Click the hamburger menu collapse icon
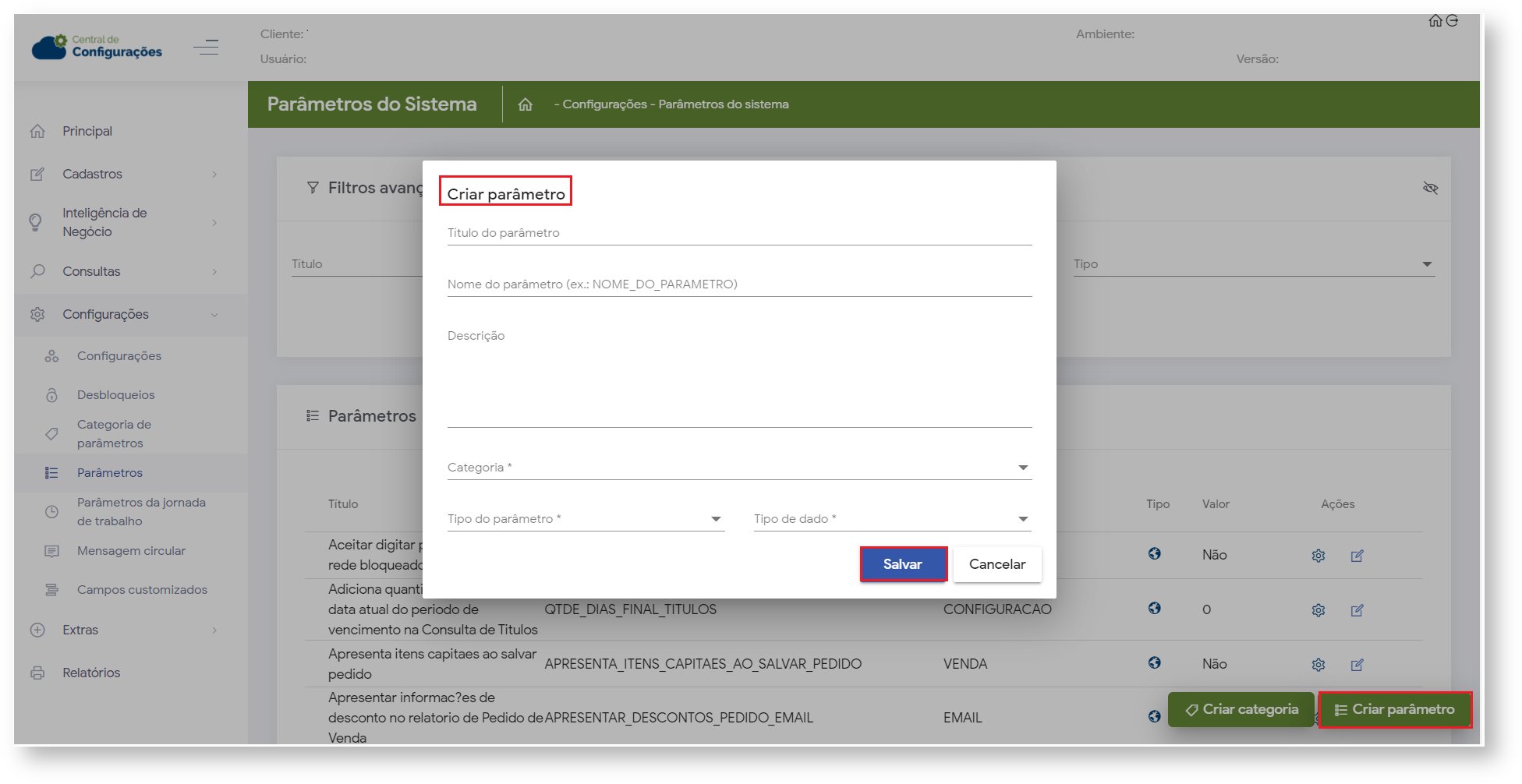 click(206, 48)
